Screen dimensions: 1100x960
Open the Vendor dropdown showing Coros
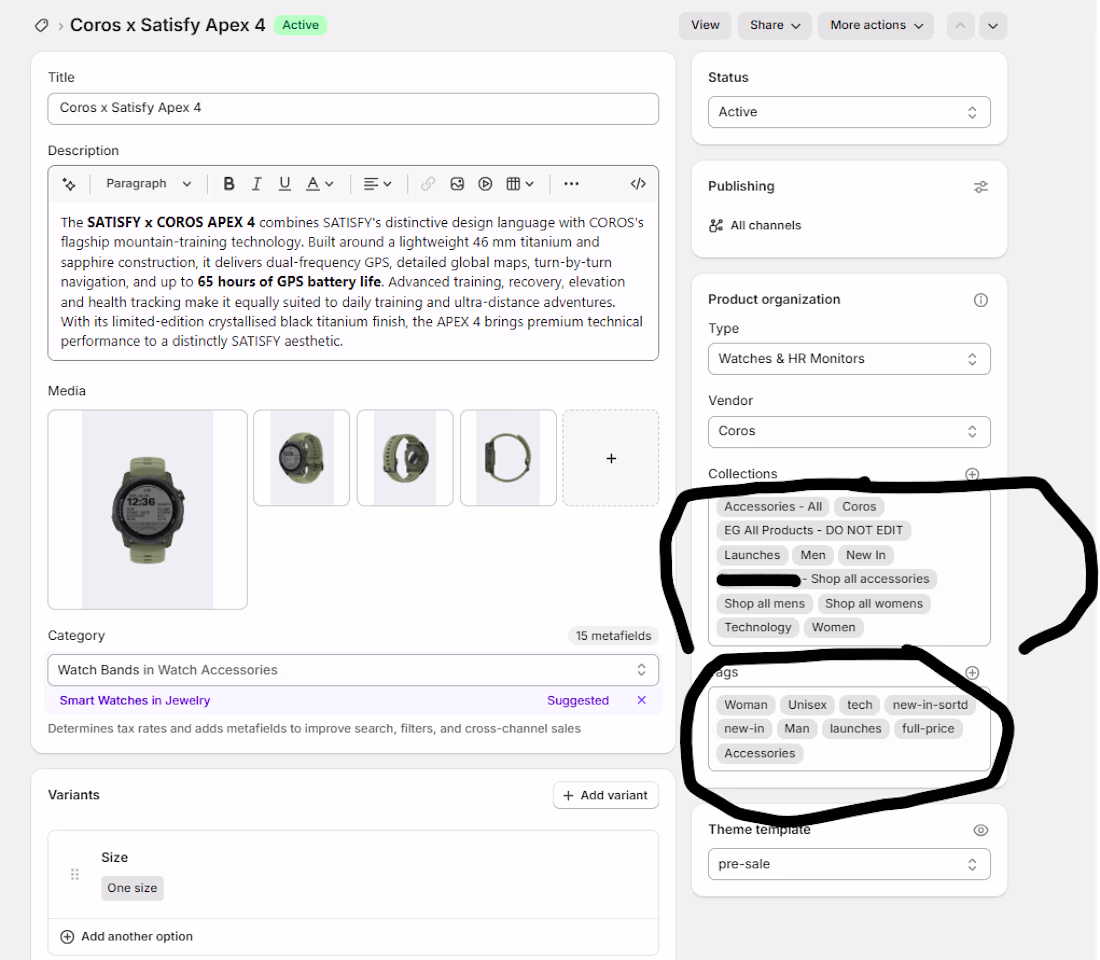(849, 432)
